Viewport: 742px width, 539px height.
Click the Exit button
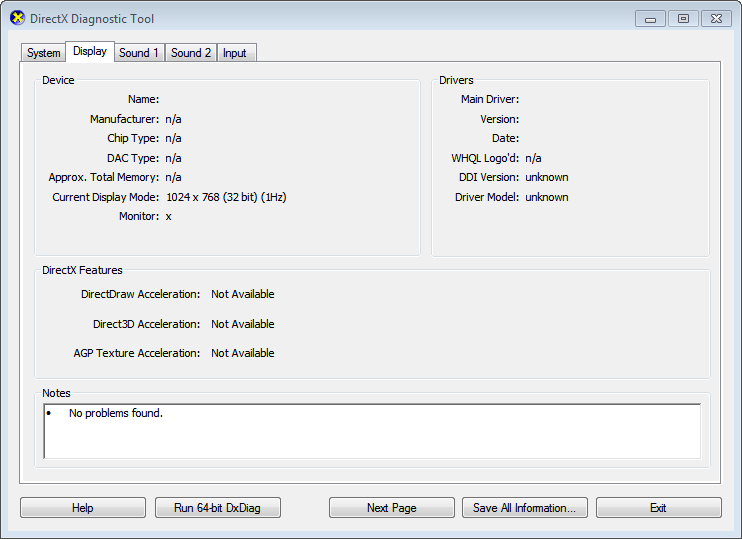659,508
